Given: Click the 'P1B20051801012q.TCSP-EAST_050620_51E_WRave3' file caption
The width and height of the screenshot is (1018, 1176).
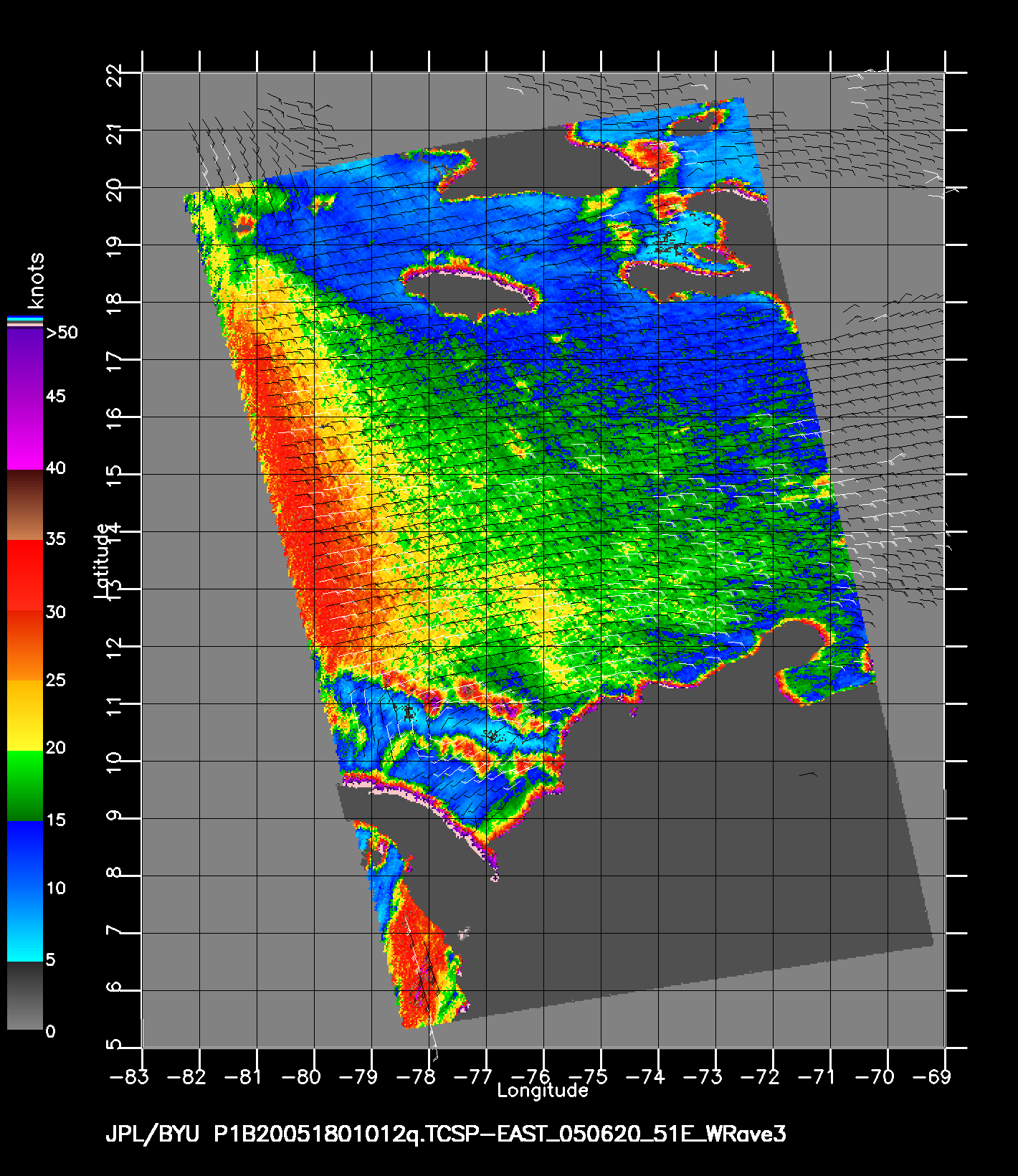Looking at the screenshot, I should [x=500, y=1134].
